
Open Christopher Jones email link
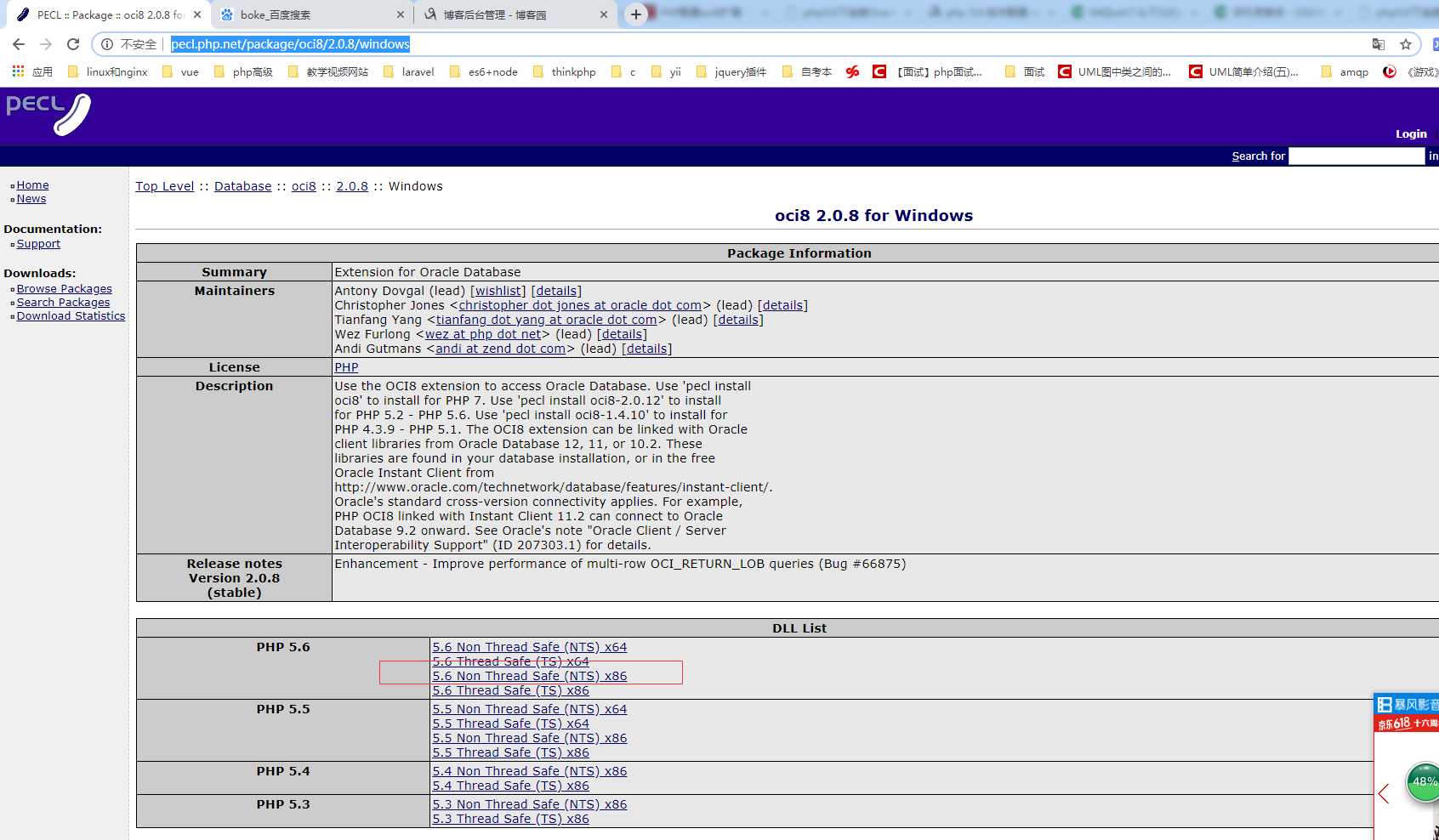[580, 305]
